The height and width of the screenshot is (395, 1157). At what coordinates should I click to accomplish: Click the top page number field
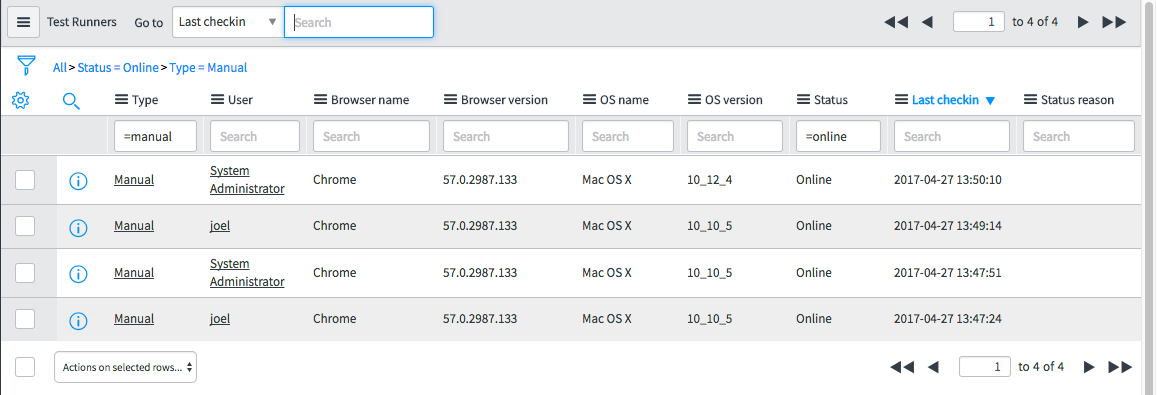pos(978,22)
